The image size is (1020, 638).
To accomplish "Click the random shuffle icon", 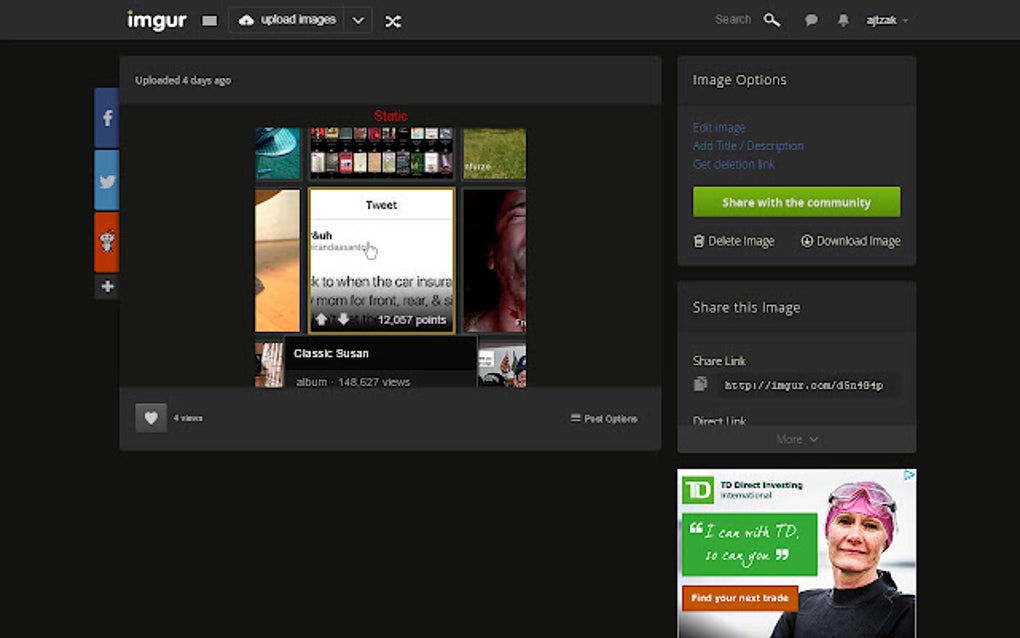I will pyautogui.click(x=393, y=20).
